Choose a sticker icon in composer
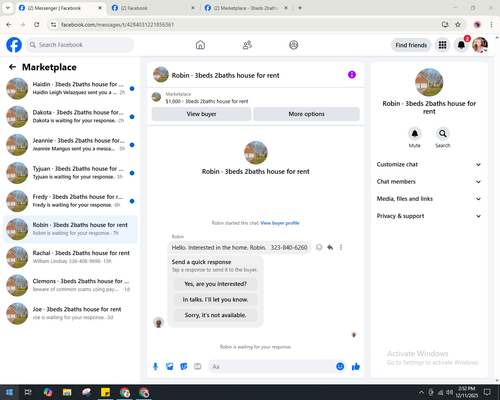500x400 pixels. click(x=184, y=367)
